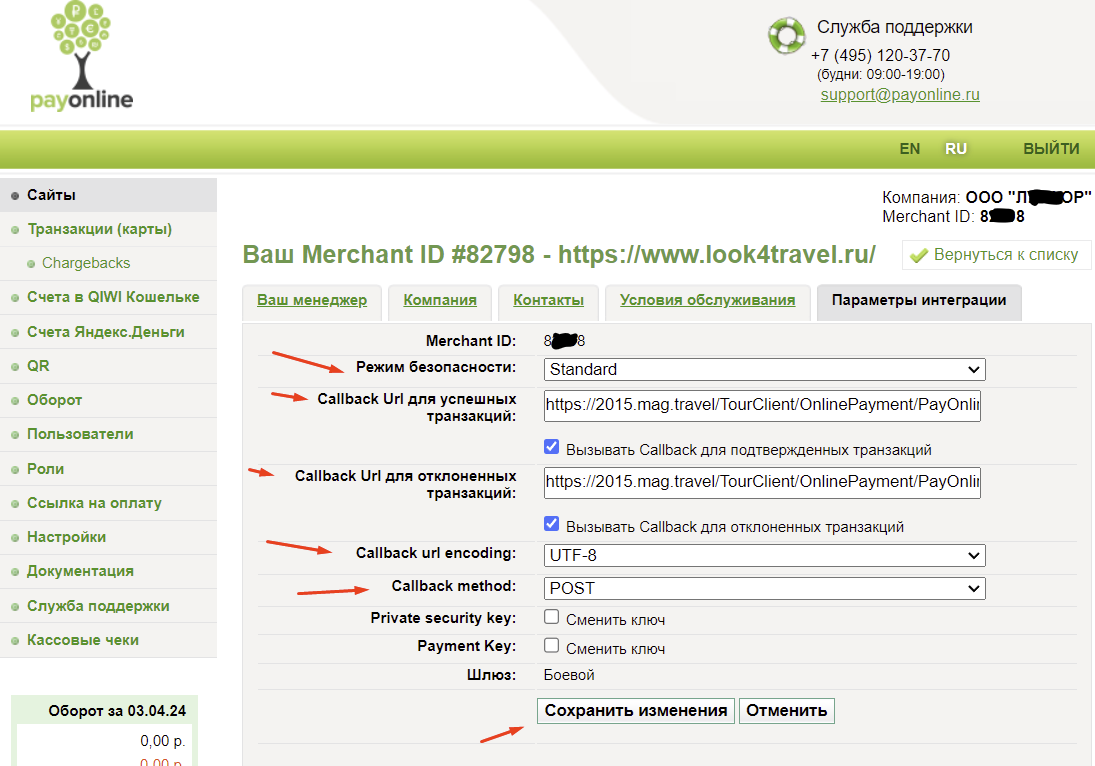Click the support lifebuoy icon

(786, 35)
